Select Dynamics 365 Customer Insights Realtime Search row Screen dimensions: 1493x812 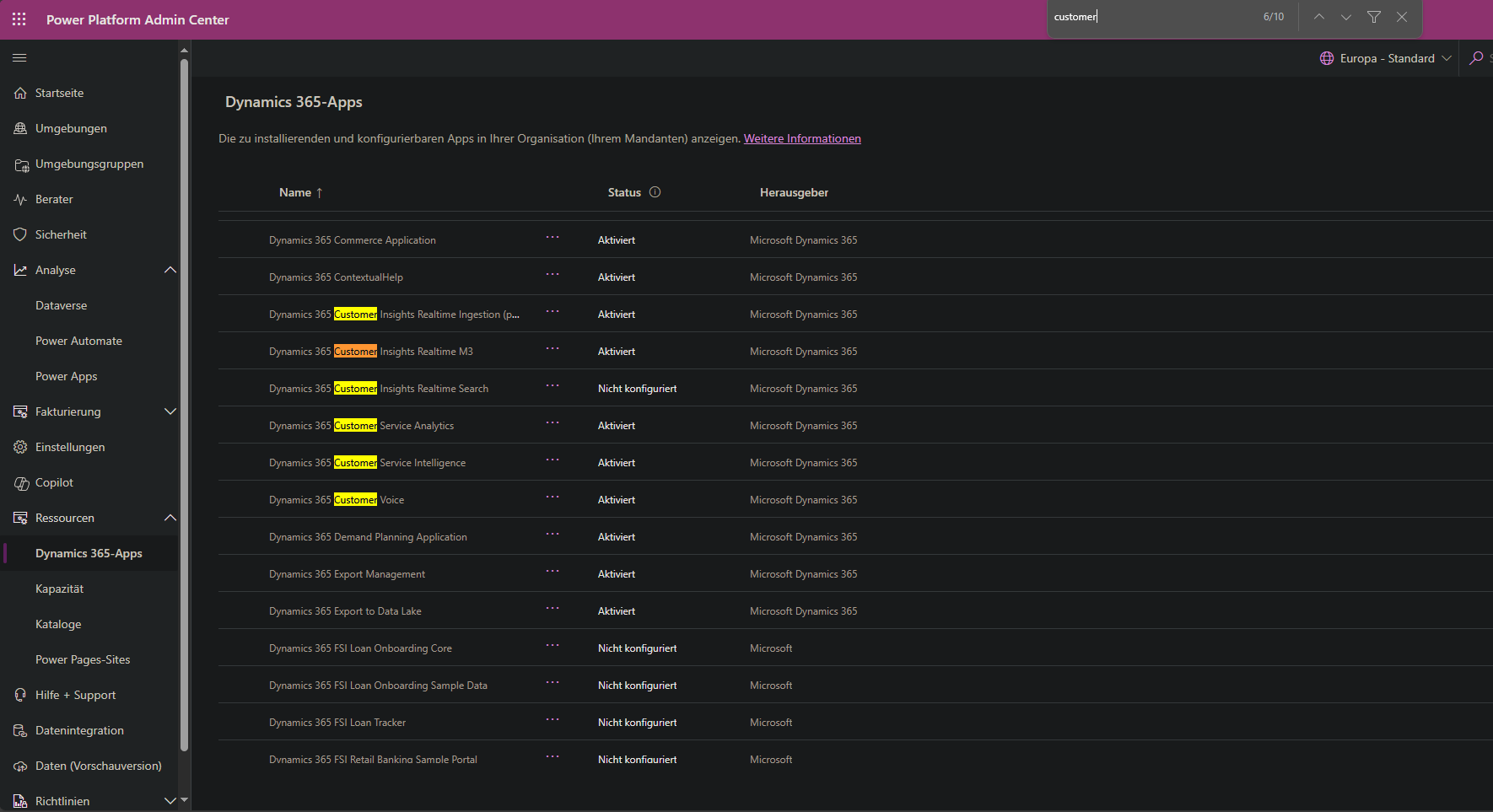[855, 388]
